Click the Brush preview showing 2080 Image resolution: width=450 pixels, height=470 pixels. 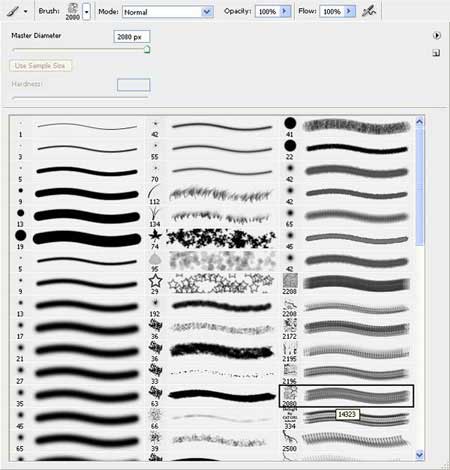pyautogui.click(x=73, y=12)
